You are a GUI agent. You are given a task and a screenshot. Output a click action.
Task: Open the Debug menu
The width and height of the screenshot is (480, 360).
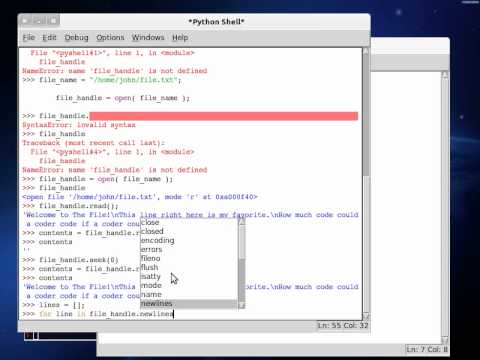point(77,37)
